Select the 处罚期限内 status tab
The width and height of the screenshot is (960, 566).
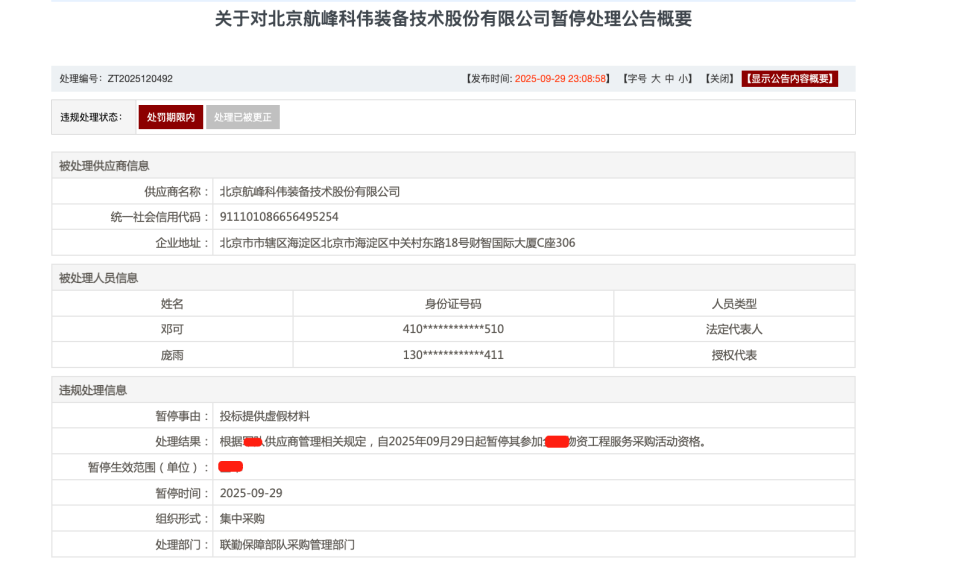click(x=171, y=117)
